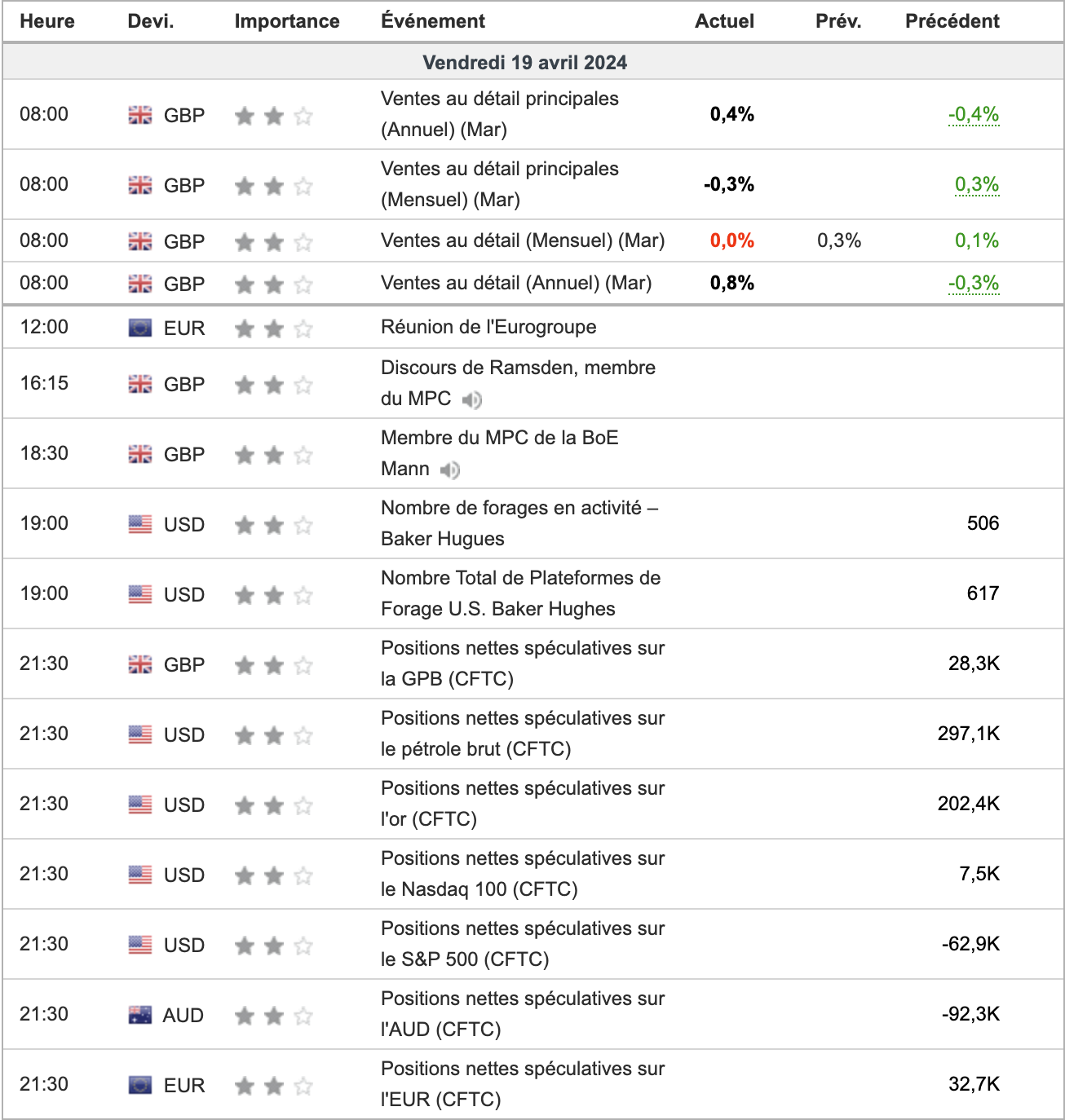Click the Événement column header
This screenshot has width=1065, height=1120.
[433, 21]
